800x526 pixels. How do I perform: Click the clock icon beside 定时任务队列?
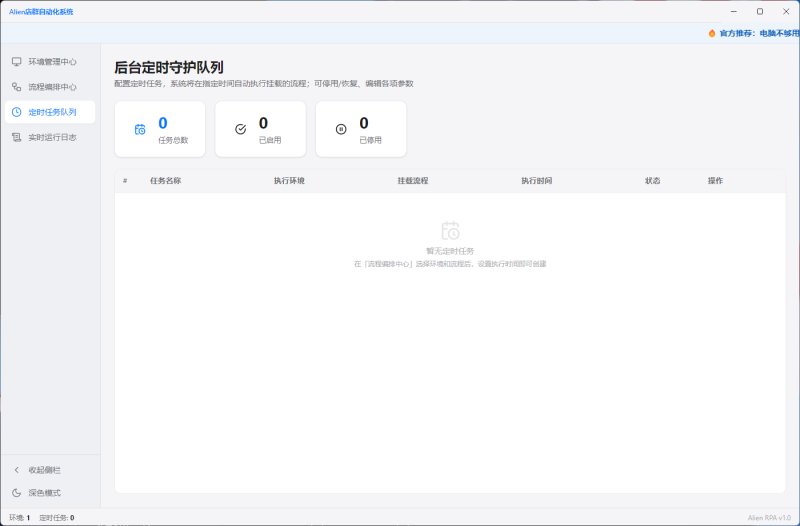coord(16,112)
